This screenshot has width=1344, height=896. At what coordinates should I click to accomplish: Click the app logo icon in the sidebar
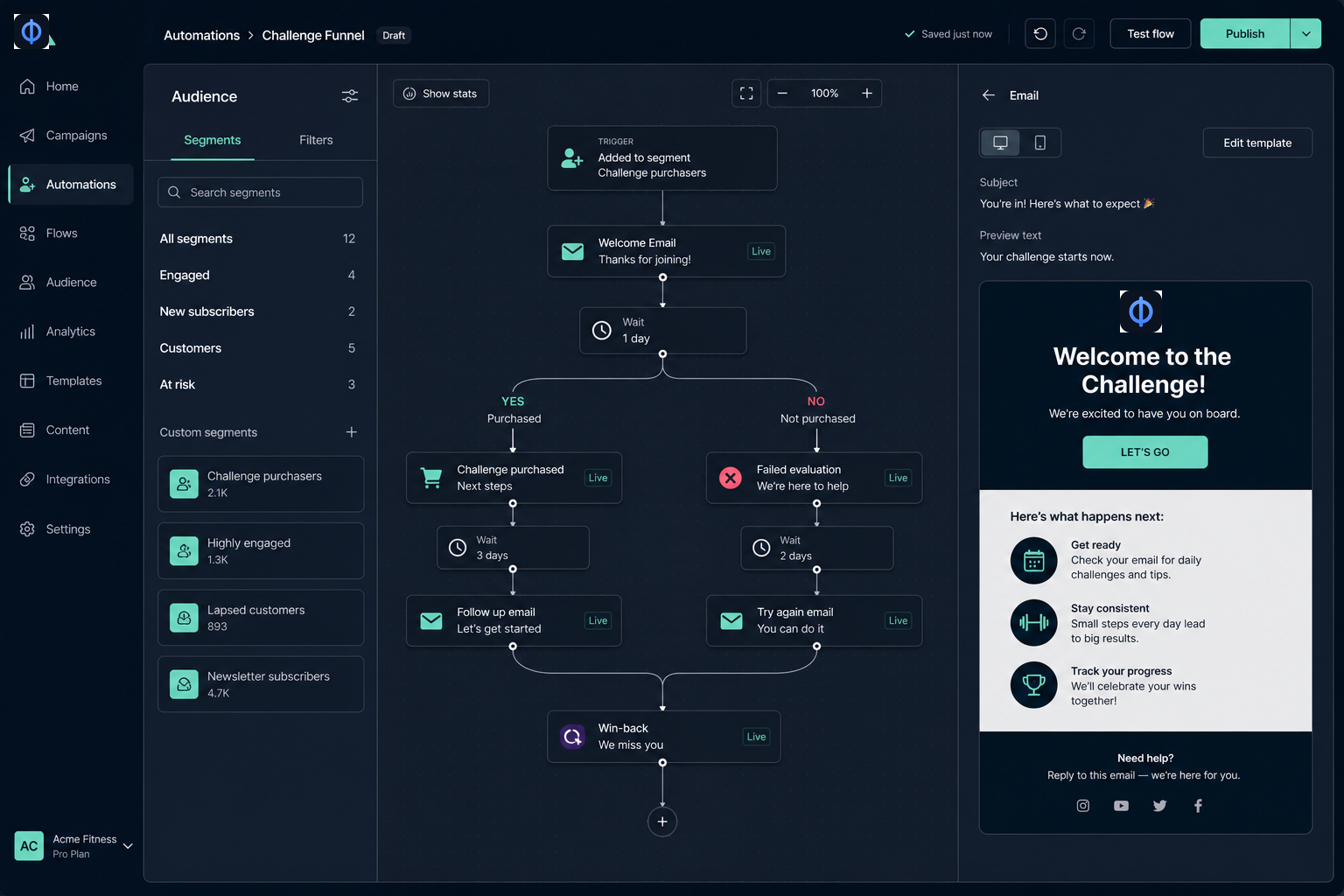point(33,31)
